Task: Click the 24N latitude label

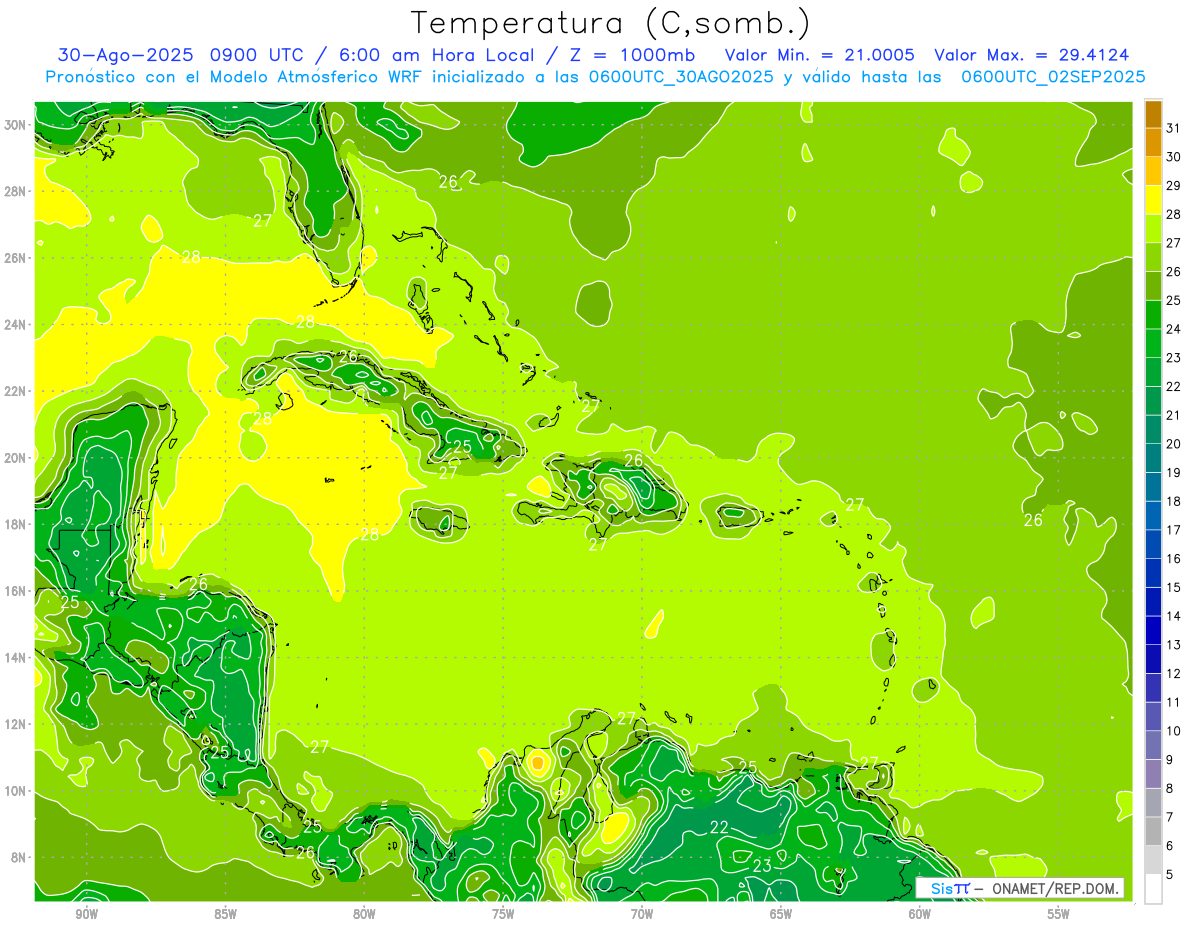Action: (14, 325)
